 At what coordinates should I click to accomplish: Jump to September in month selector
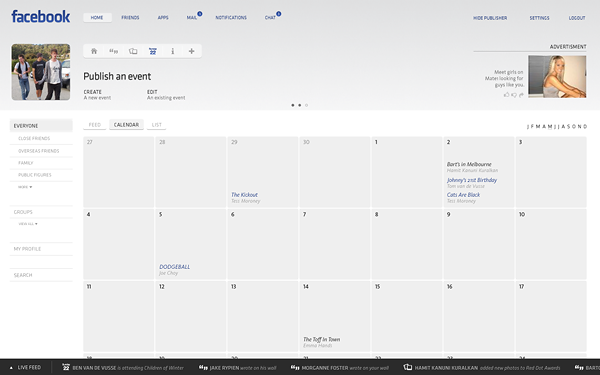click(x=569, y=127)
